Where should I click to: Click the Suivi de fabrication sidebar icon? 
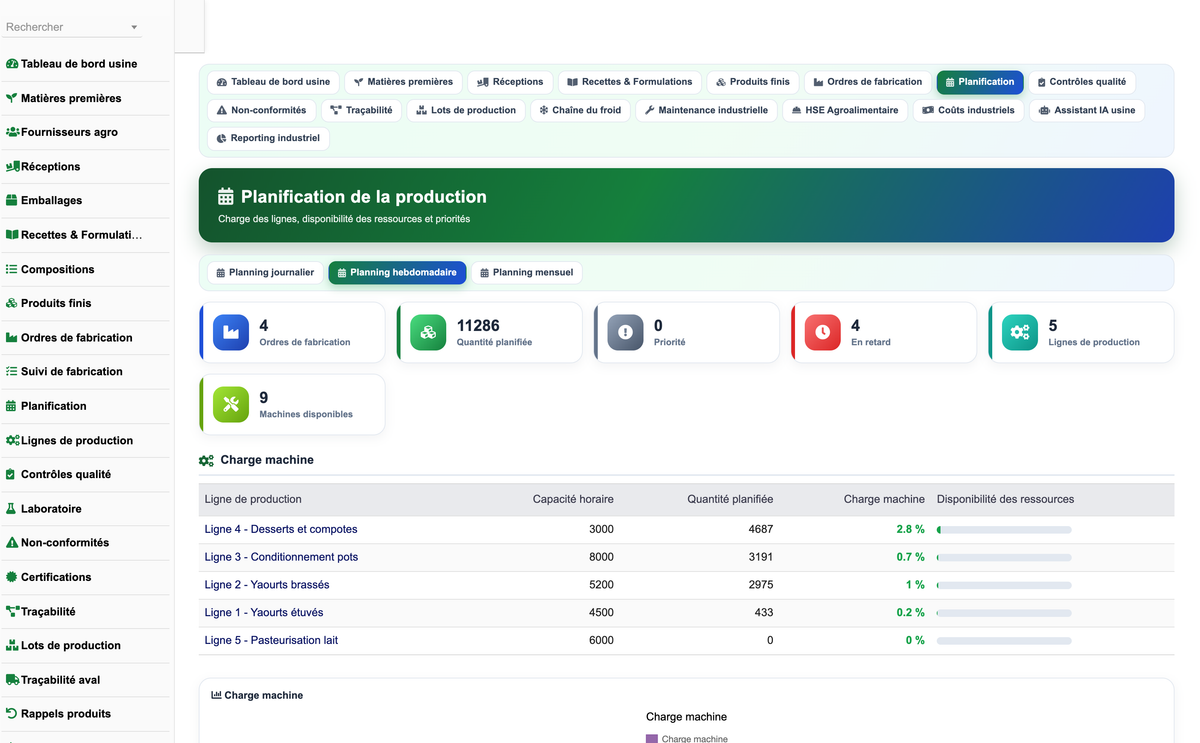pos(12,371)
